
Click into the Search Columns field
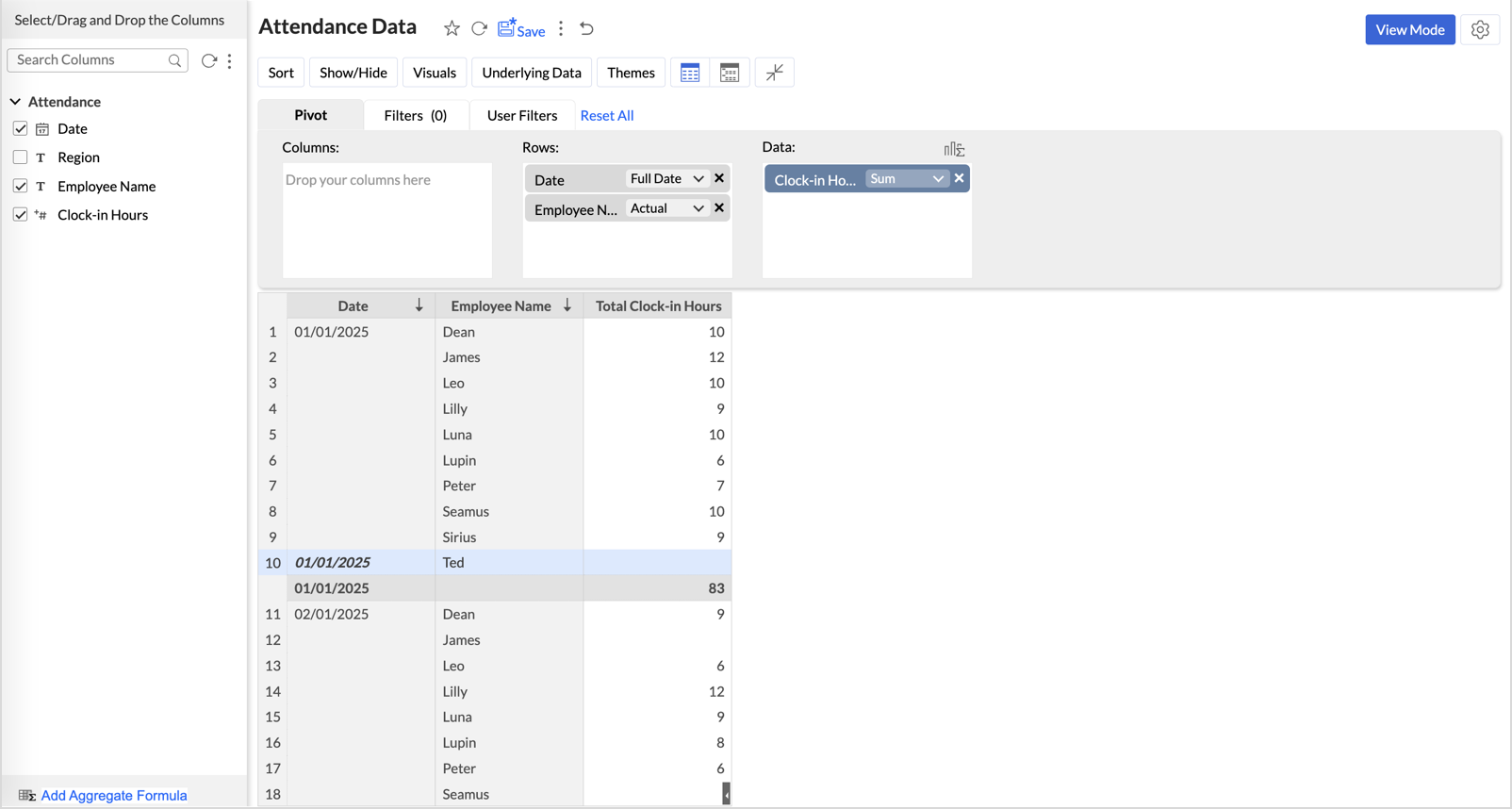[90, 60]
